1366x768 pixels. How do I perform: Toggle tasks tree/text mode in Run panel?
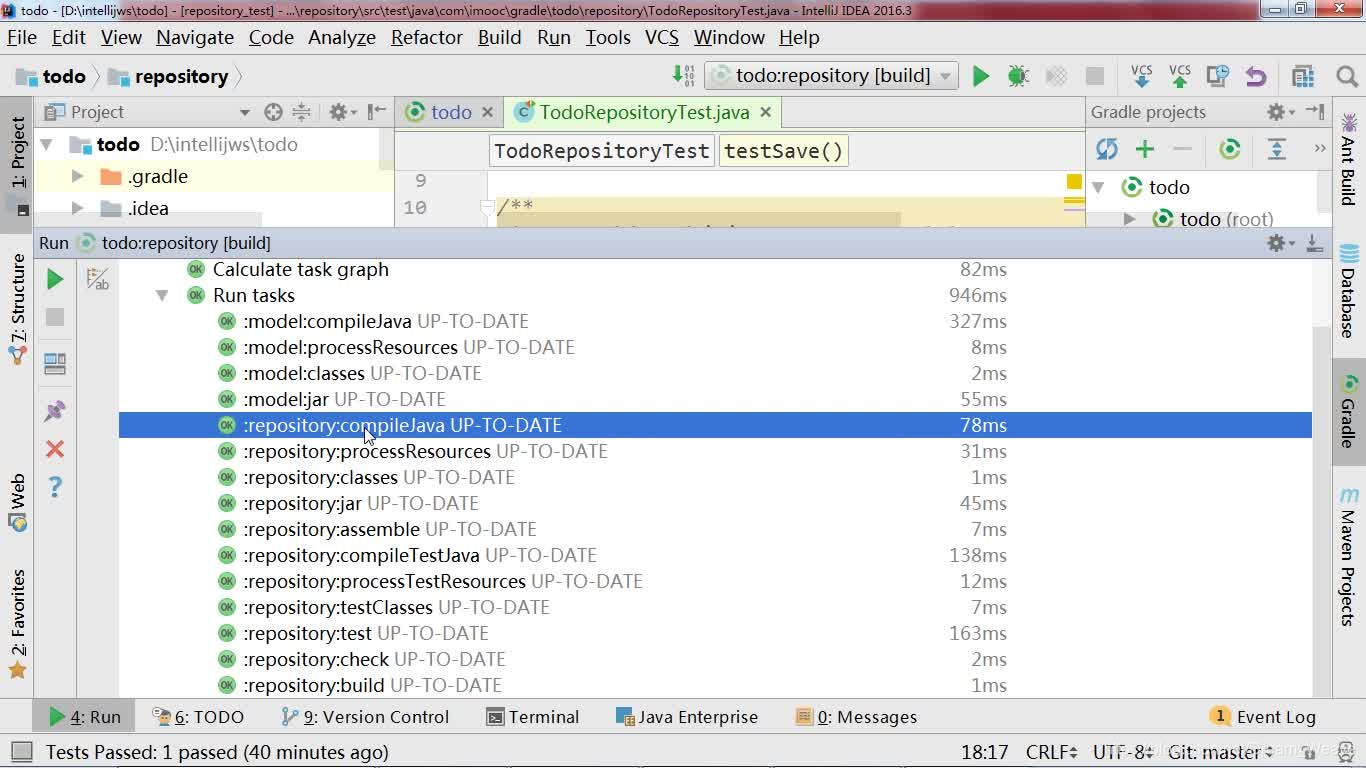pyautogui.click(x=98, y=279)
